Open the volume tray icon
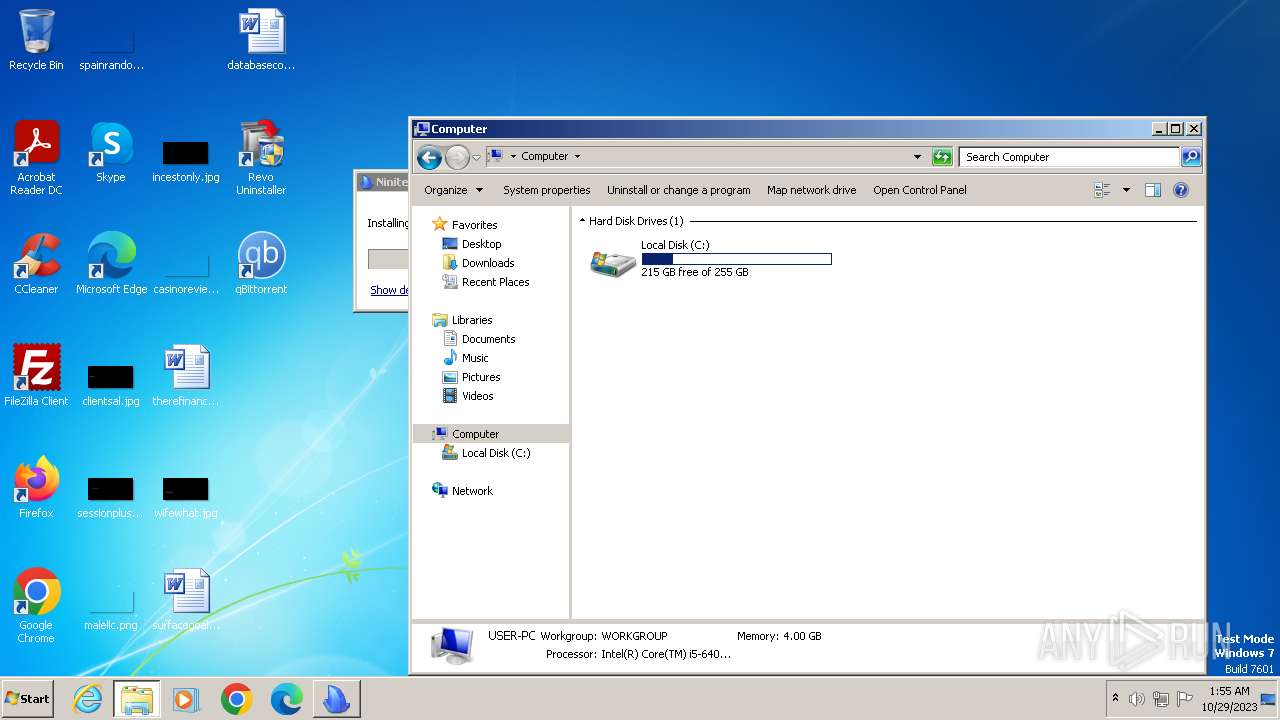 tap(1137, 699)
